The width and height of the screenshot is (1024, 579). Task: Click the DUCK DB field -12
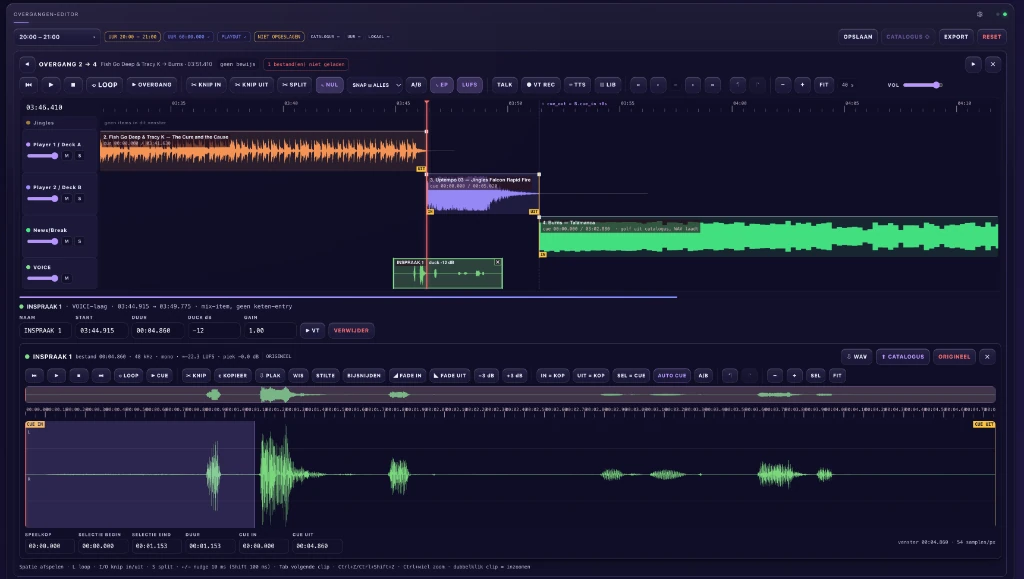pyautogui.click(x=214, y=331)
